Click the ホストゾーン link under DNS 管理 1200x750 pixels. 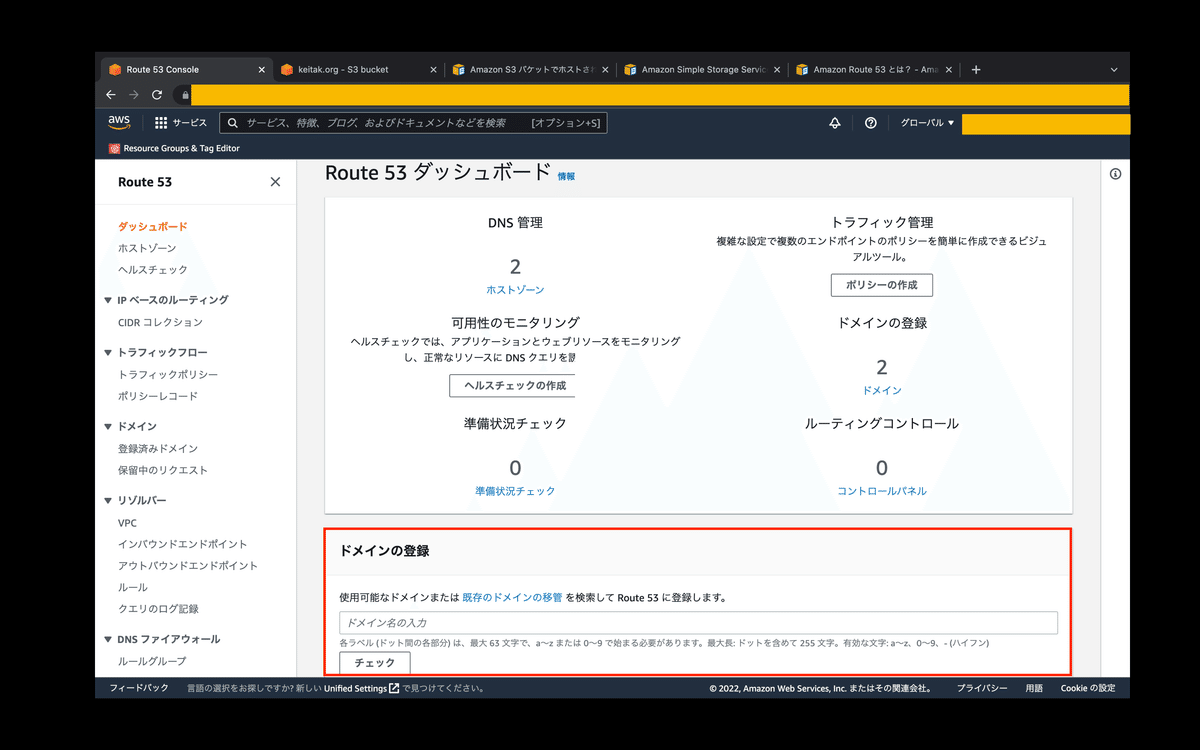pyautogui.click(x=515, y=290)
